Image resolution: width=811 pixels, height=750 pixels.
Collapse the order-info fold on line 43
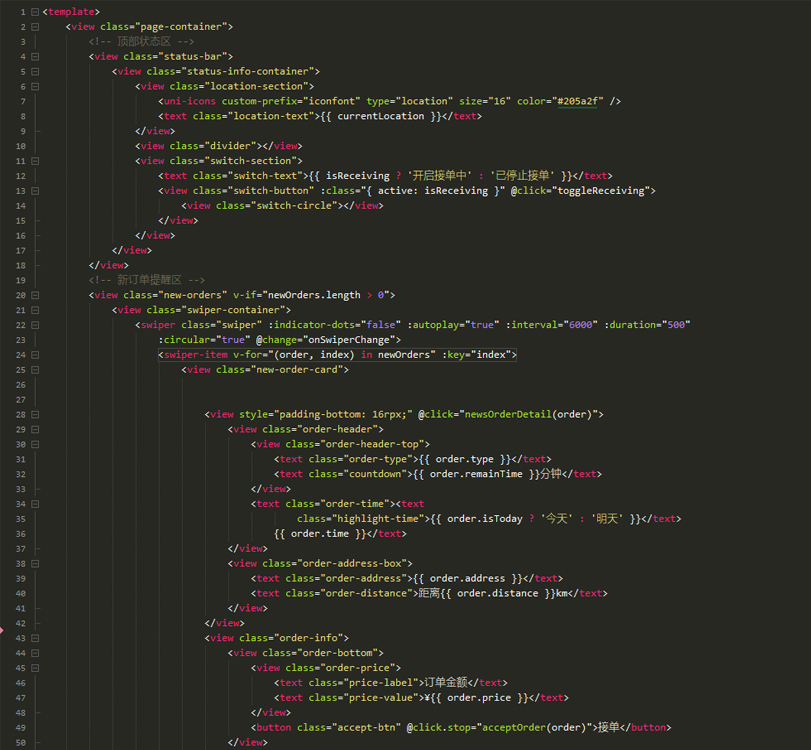[35, 638]
